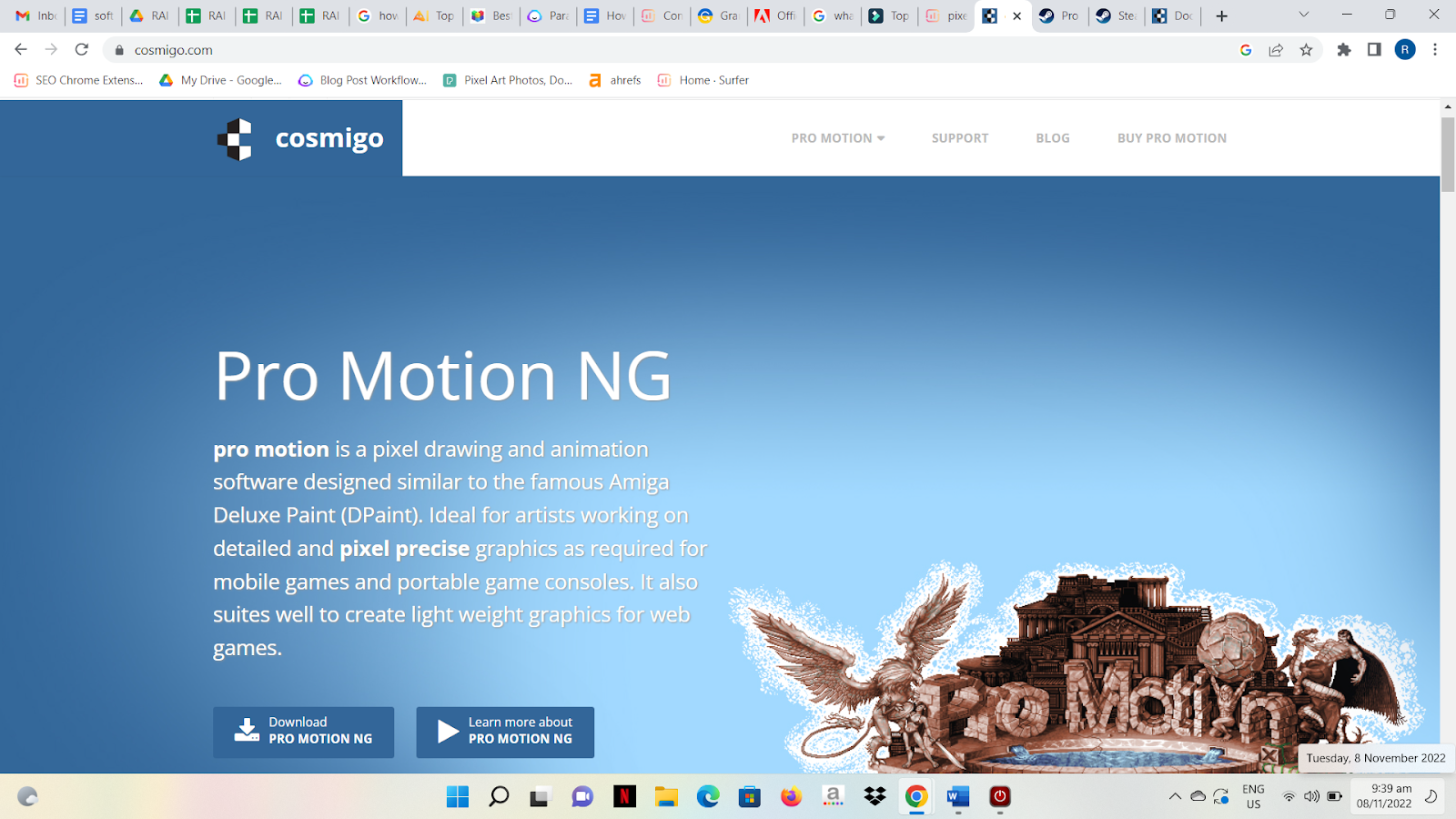Open the taskbar clock and date
This screenshot has width=1456, height=819.
(x=1384, y=797)
